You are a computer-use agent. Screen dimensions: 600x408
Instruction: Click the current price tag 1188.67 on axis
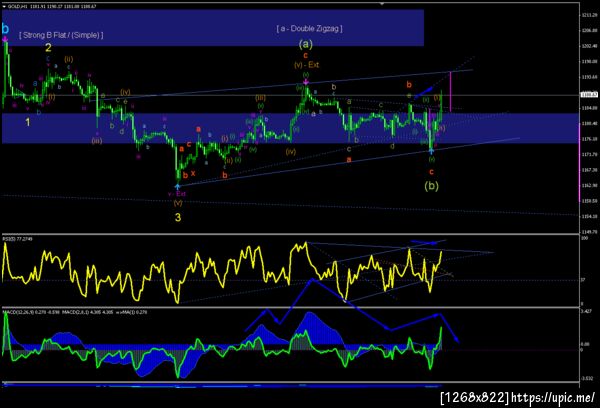click(590, 95)
